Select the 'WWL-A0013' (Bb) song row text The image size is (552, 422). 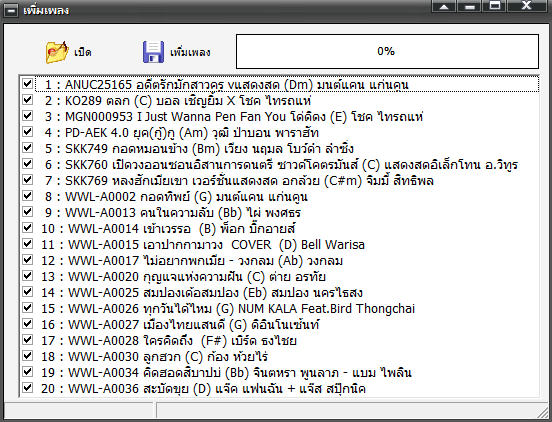tap(173, 213)
